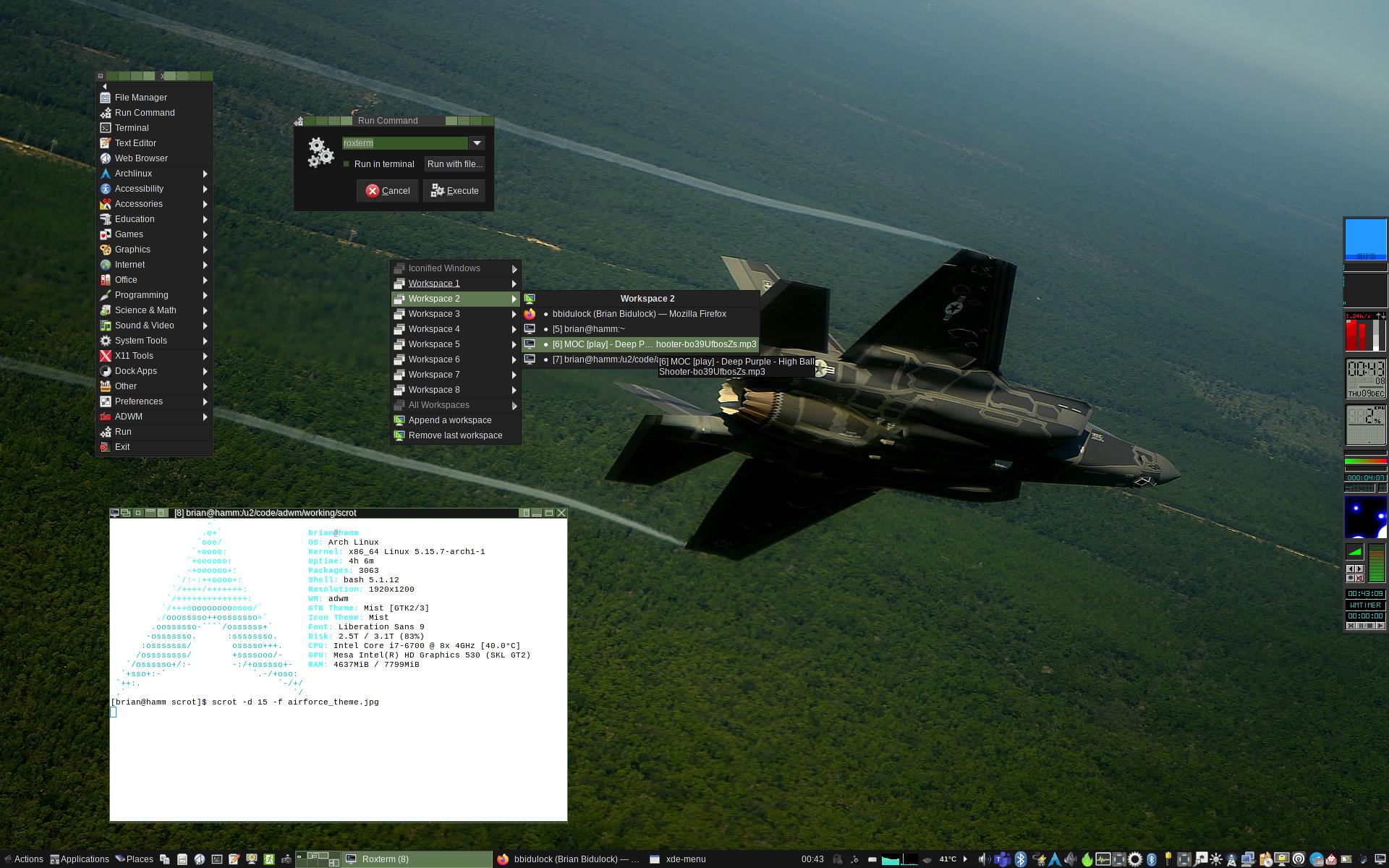Click the Run with file... button
The height and width of the screenshot is (868, 1389).
pyautogui.click(x=454, y=164)
